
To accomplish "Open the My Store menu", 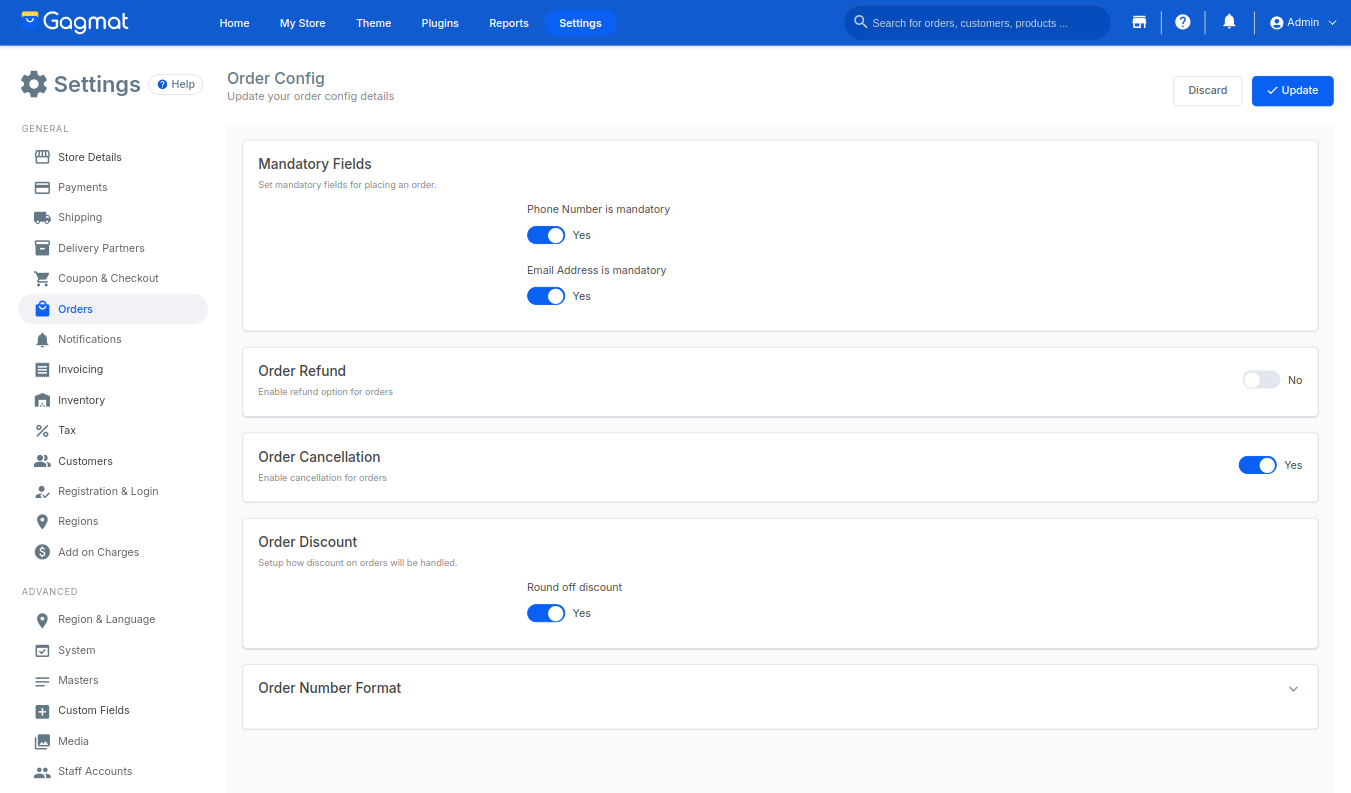I will click(303, 23).
